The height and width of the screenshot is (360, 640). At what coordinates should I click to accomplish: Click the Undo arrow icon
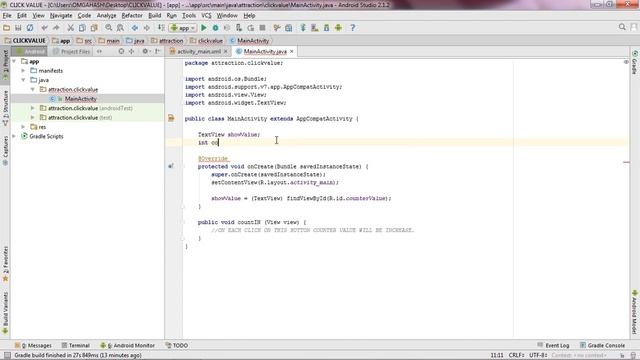(44, 28)
